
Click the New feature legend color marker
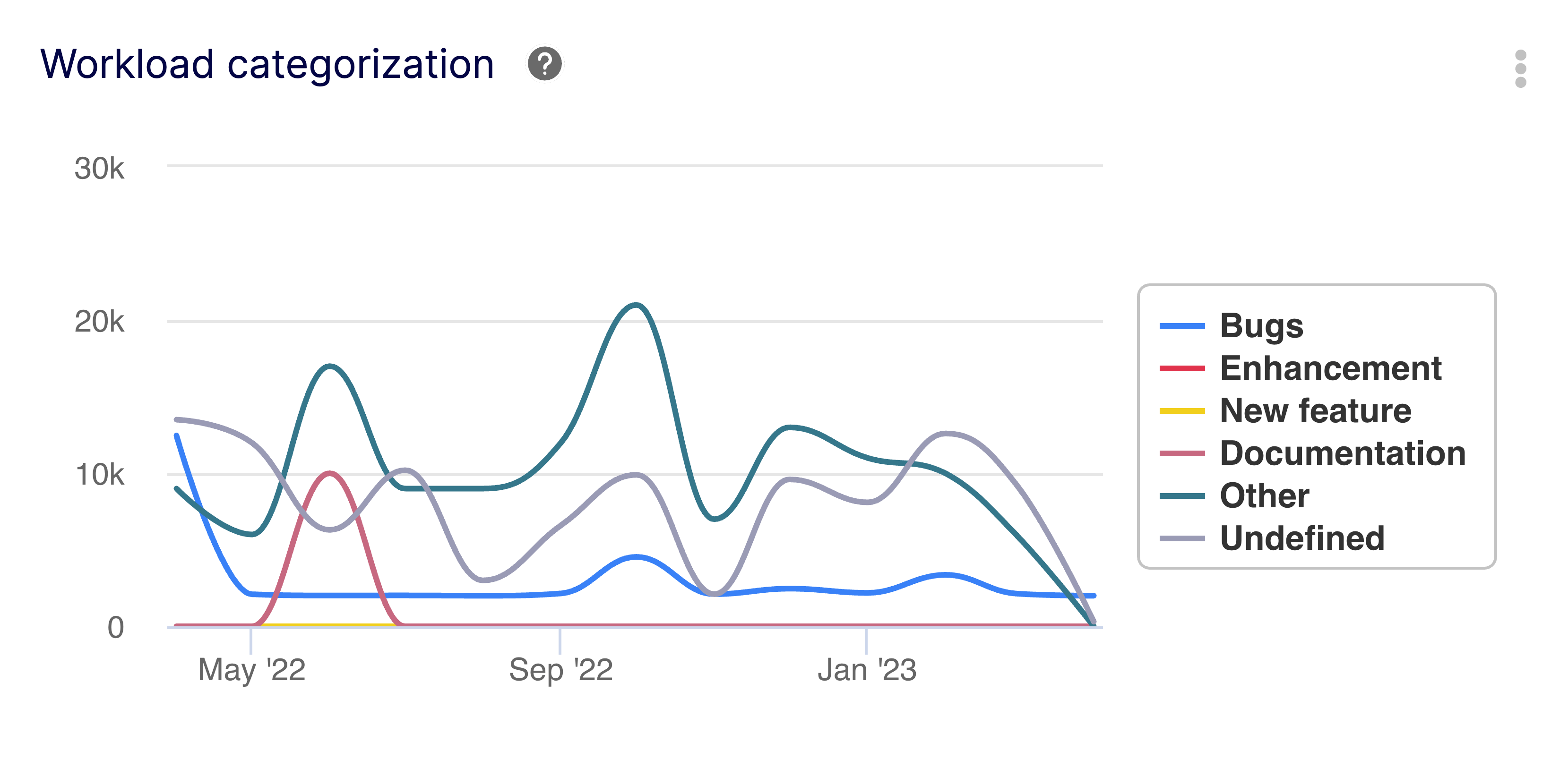(x=1181, y=411)
